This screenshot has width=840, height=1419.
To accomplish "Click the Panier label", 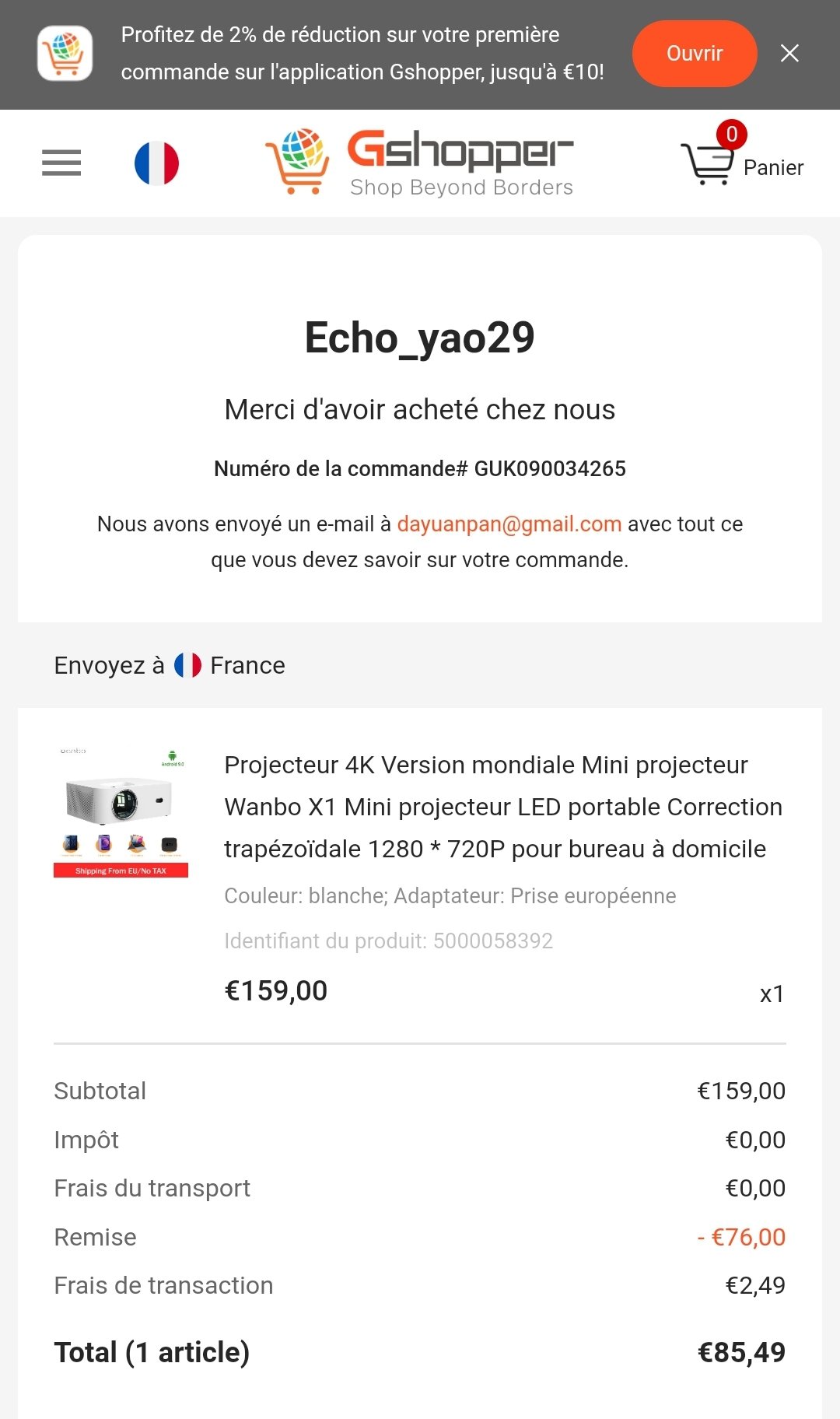I will pyautogui.click(x=773, y=168).
